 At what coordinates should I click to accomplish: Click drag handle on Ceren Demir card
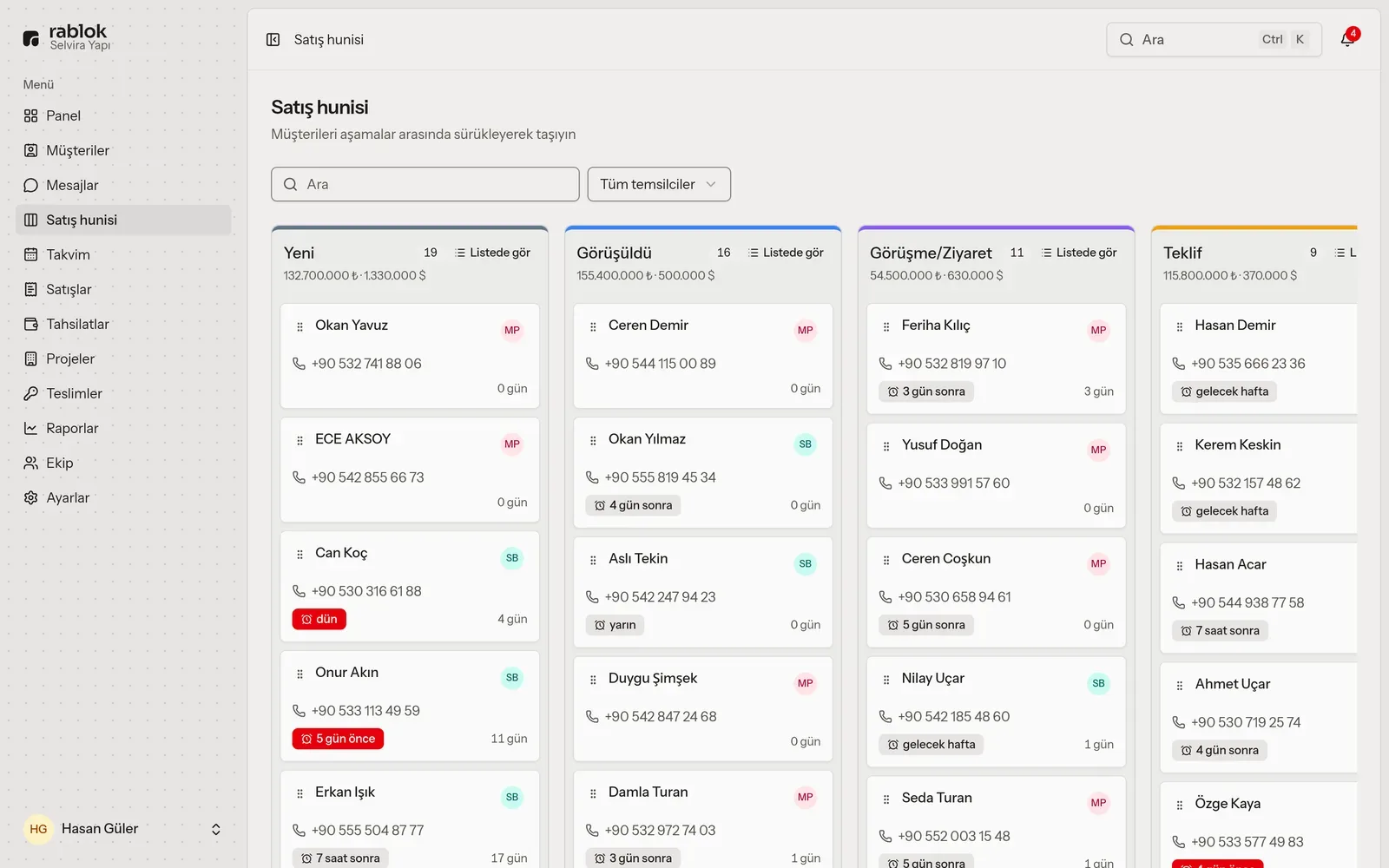pyautogui.click(x=593, y=326)
